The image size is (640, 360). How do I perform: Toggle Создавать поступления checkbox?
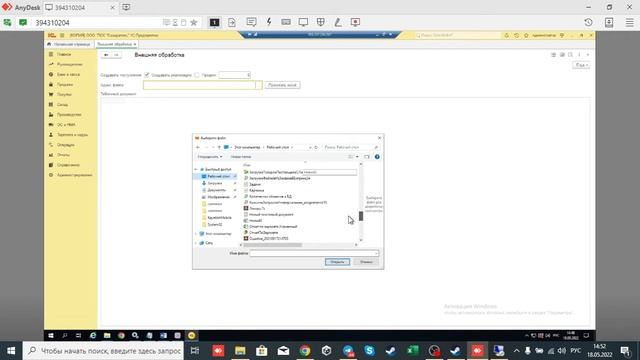point(147,75)
